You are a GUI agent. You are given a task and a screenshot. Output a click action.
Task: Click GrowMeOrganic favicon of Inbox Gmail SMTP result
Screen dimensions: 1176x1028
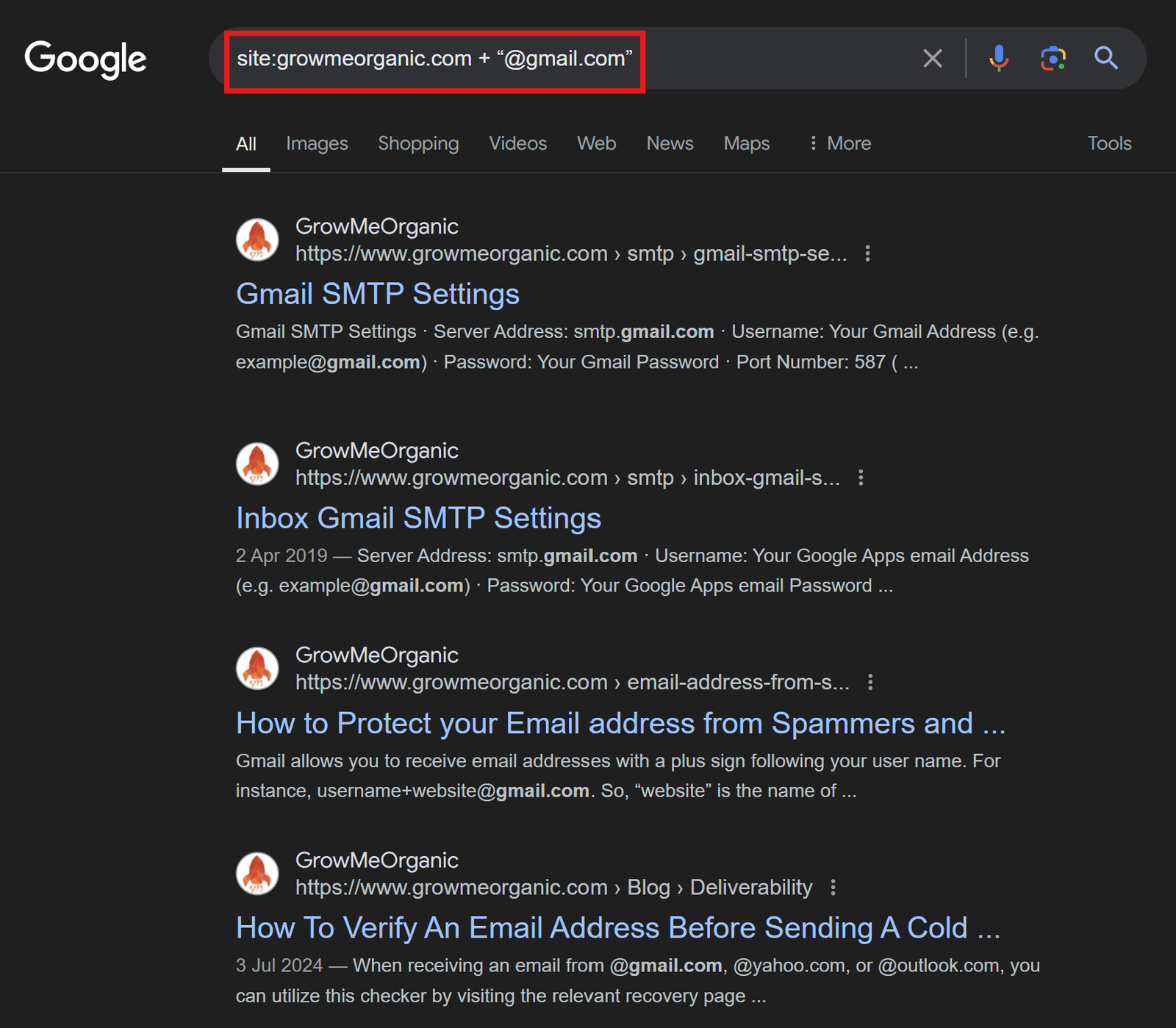click(257, 464)
